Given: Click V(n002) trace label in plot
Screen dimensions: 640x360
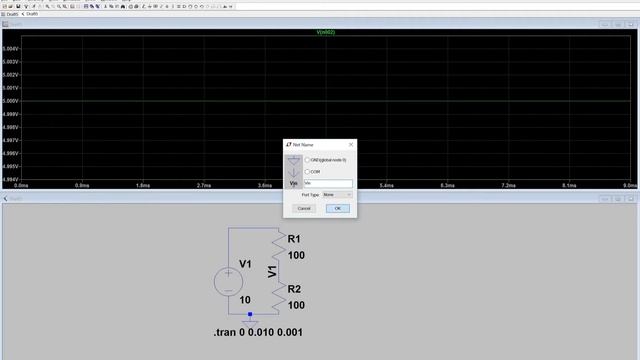Looking at the screenshot, I should [326, 32].
